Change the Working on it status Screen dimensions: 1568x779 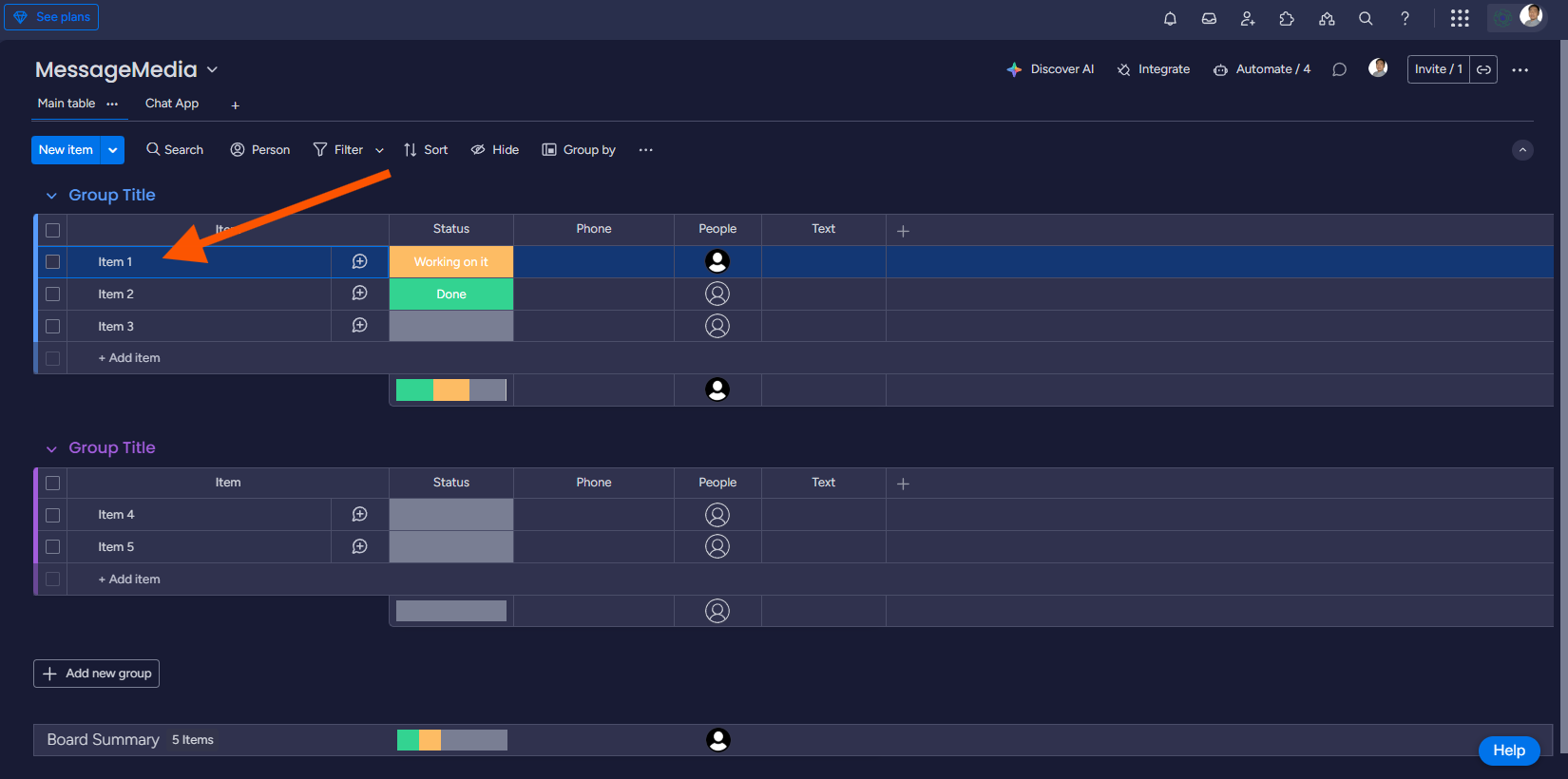tap(451, 262)
